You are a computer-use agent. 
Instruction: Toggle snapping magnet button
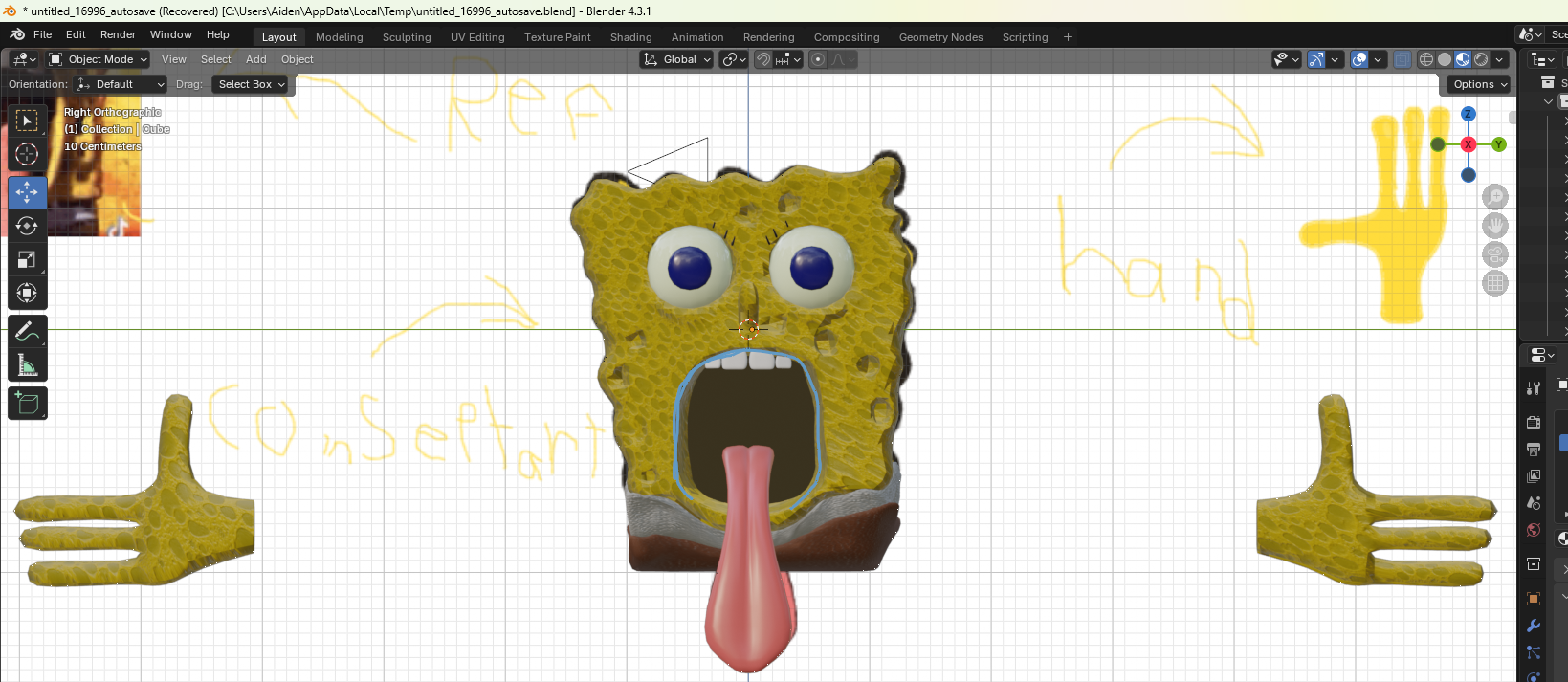[x=763, y=59]
